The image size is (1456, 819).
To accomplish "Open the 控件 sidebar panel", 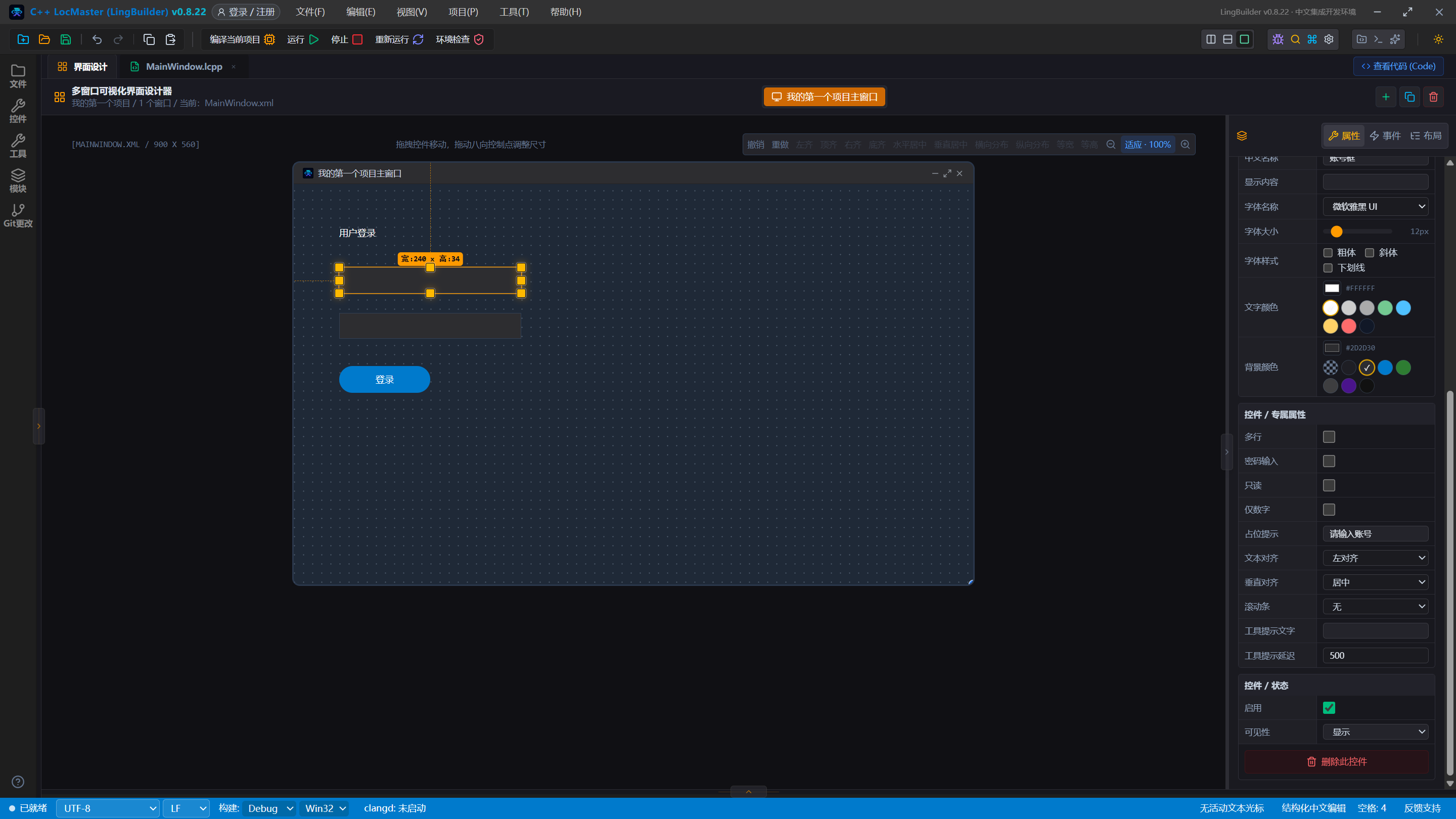I will [x=18, y=111].
